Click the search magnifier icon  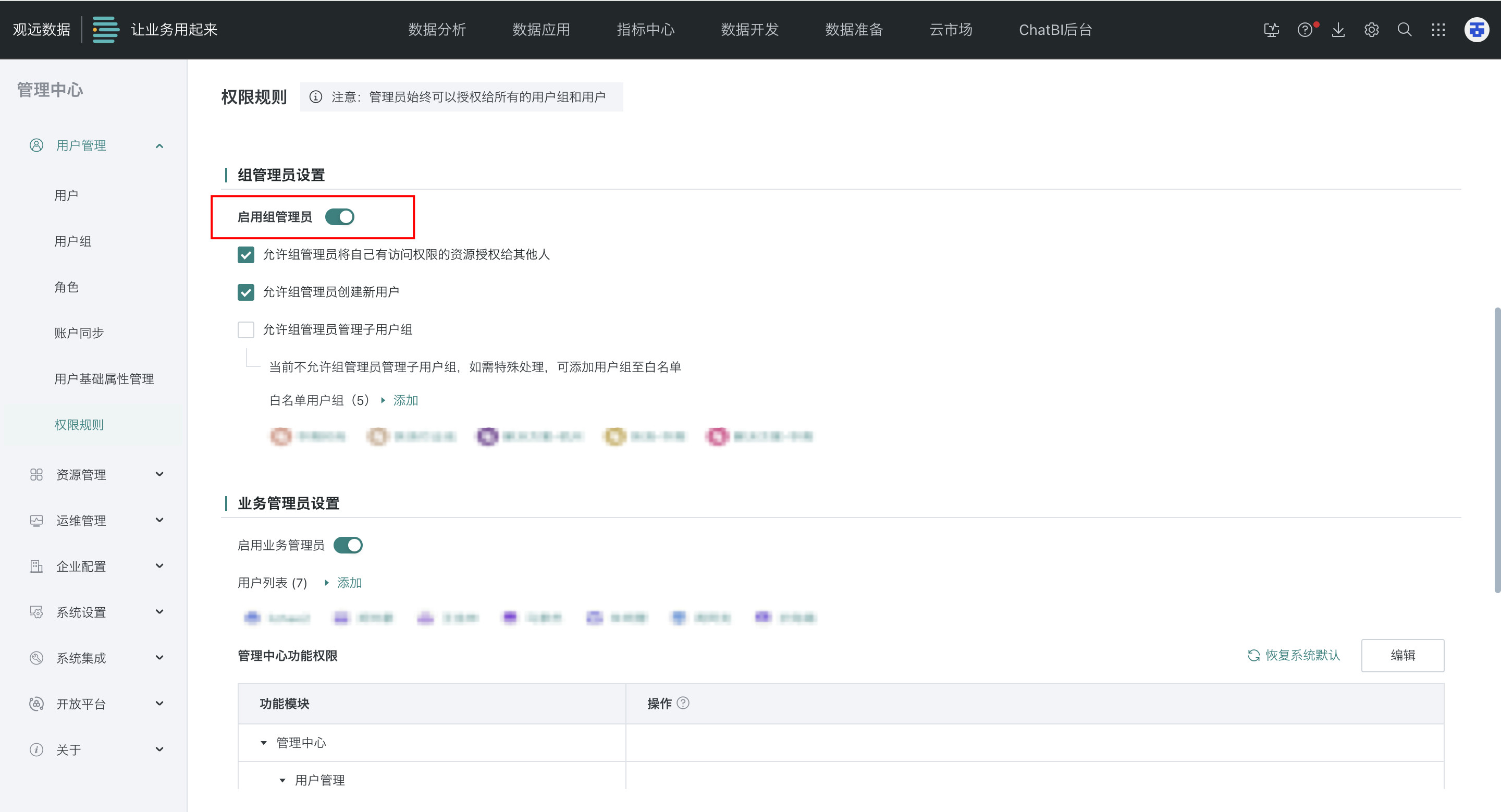click(1405, 30)
